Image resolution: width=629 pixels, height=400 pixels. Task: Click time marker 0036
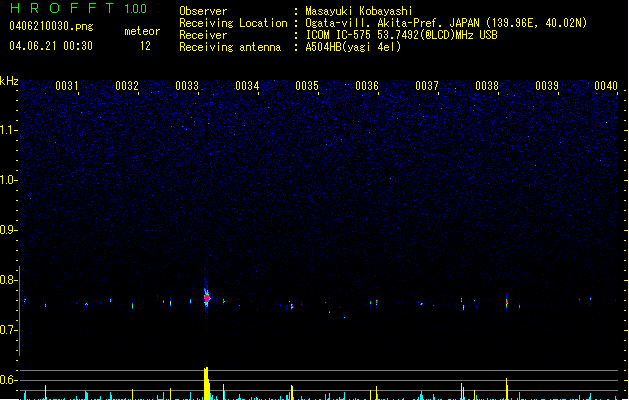[x=367, y=86]
